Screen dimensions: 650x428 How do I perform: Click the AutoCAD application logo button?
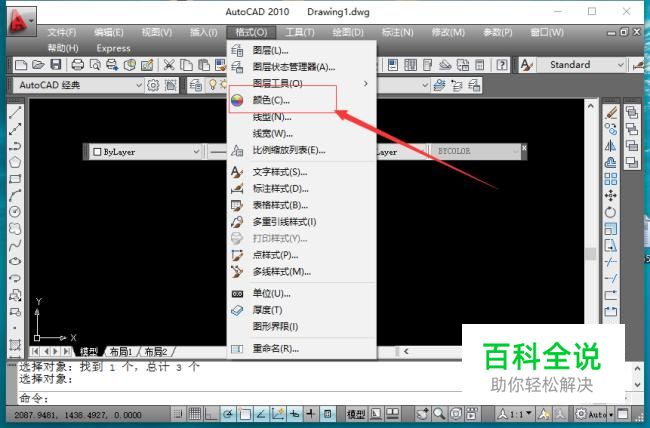[x=21, y=20]
